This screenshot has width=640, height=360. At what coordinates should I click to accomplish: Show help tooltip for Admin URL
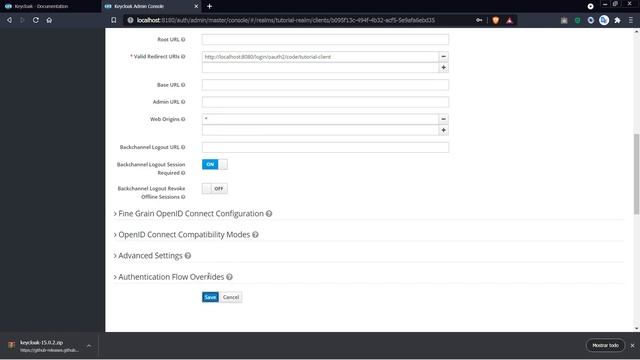point(183,102)
